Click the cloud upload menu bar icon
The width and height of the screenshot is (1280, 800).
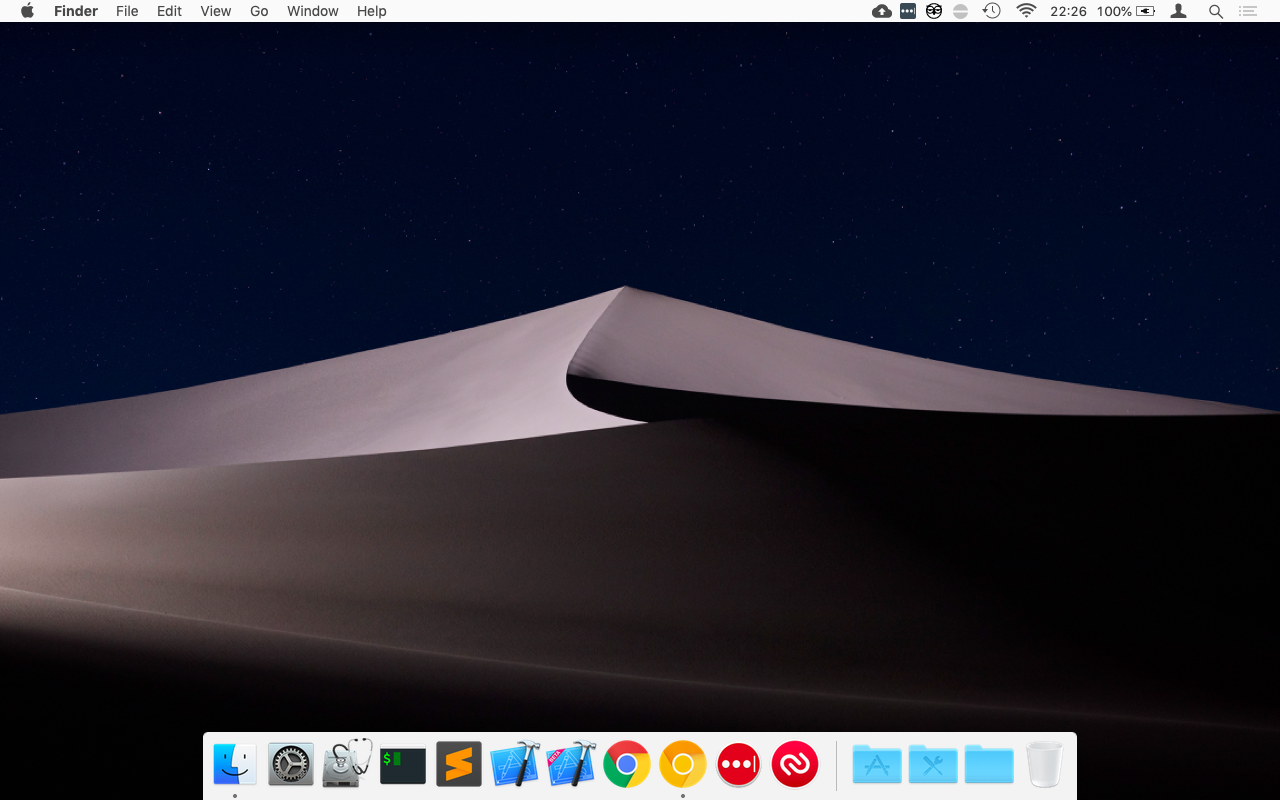click(882, 11)
